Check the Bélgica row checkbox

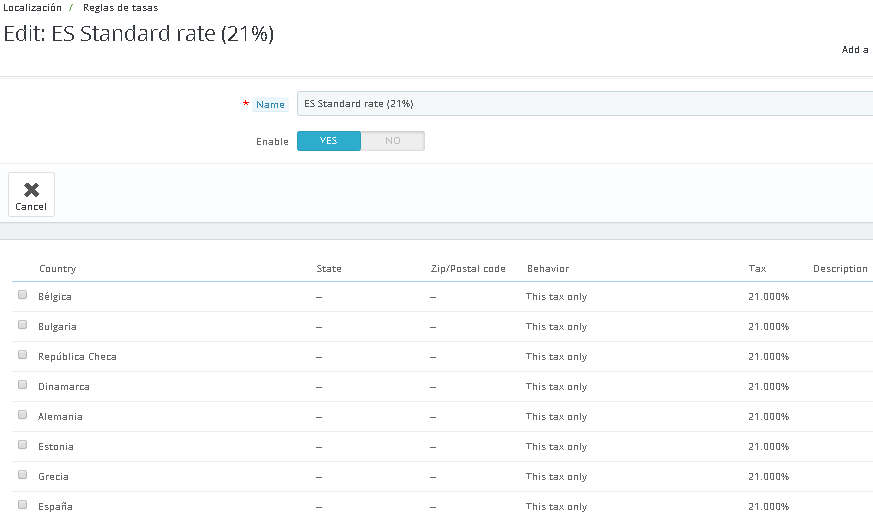tap(23, 295)
